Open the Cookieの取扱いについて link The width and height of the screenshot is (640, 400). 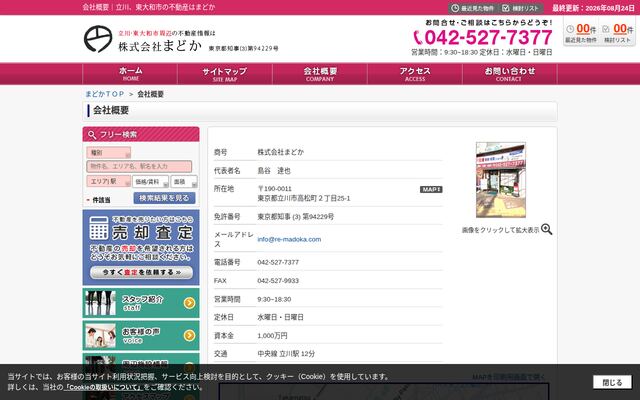pos(103,387)
